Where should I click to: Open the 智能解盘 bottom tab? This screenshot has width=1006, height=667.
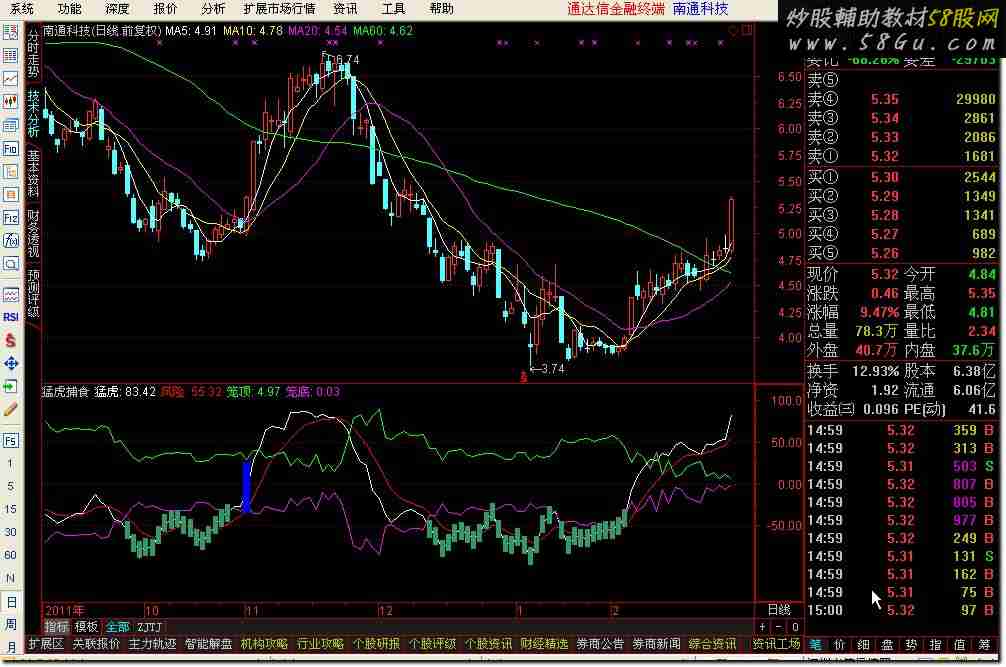(x=208, y=644)
